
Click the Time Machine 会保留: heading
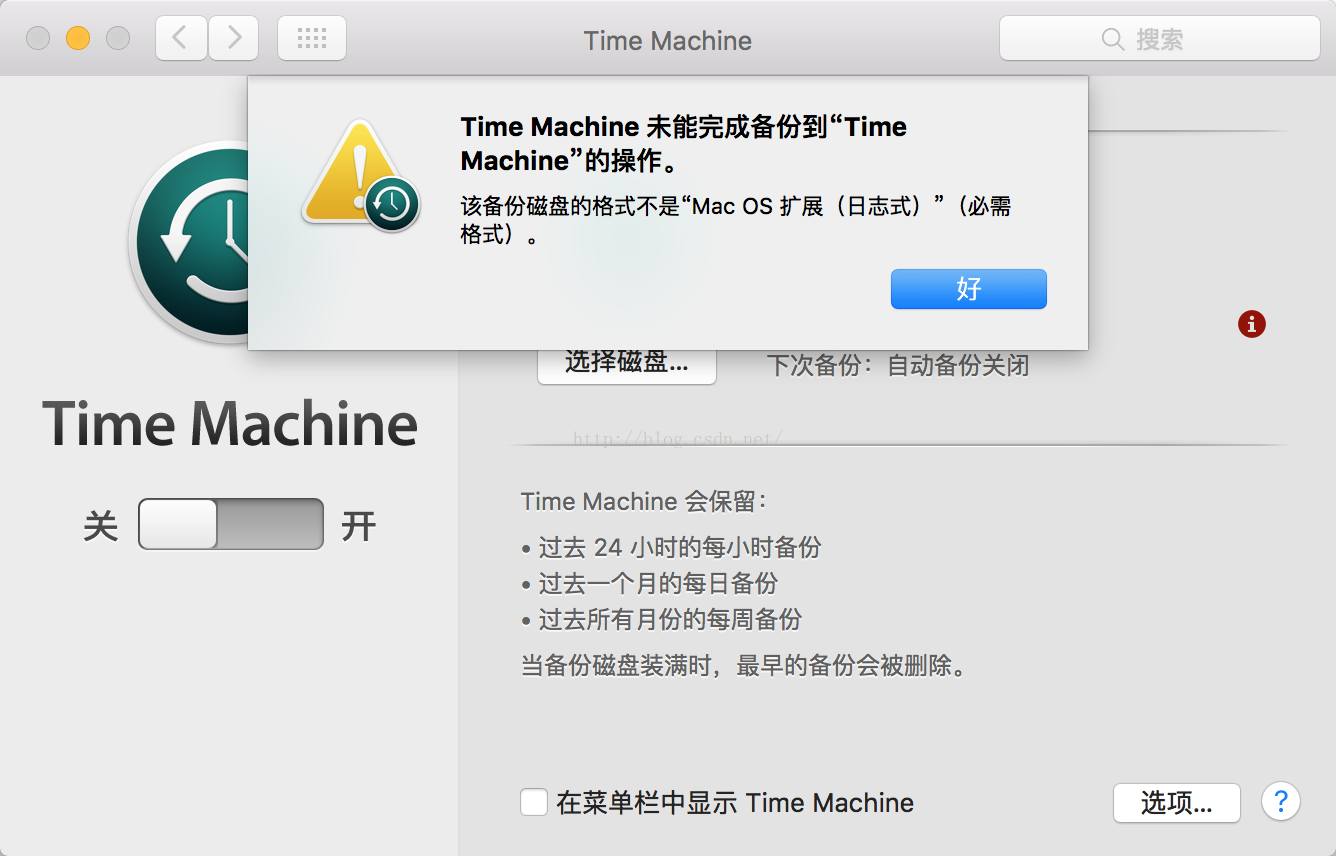645,501
